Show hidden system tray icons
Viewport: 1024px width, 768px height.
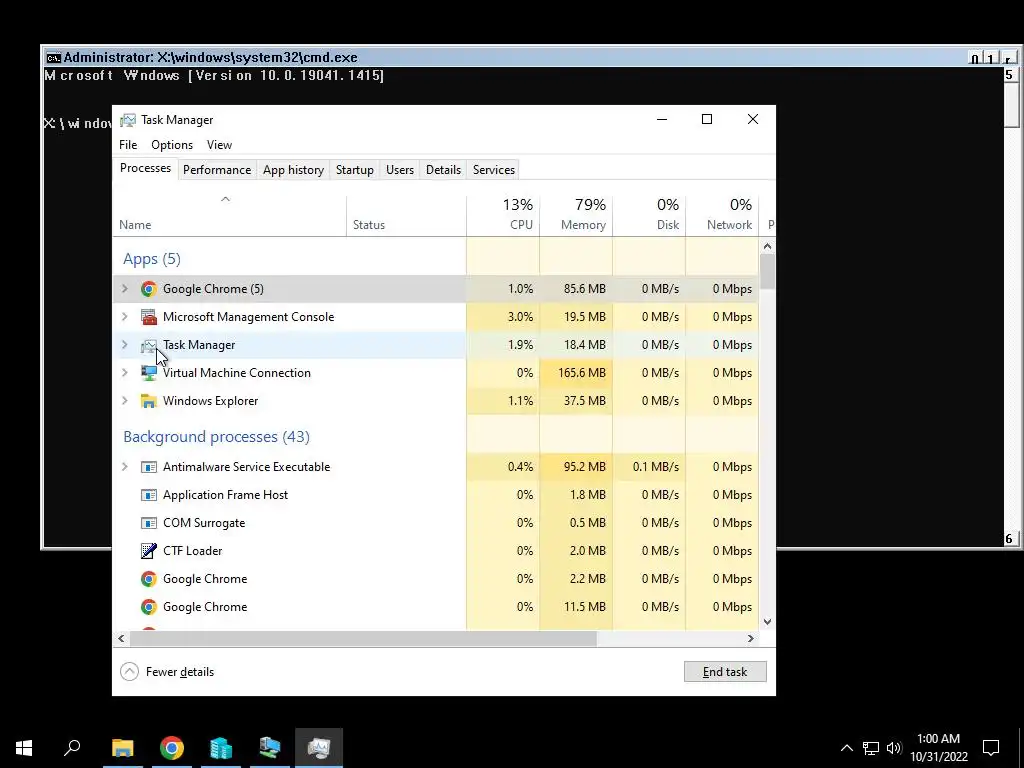[x=846, y=748]
